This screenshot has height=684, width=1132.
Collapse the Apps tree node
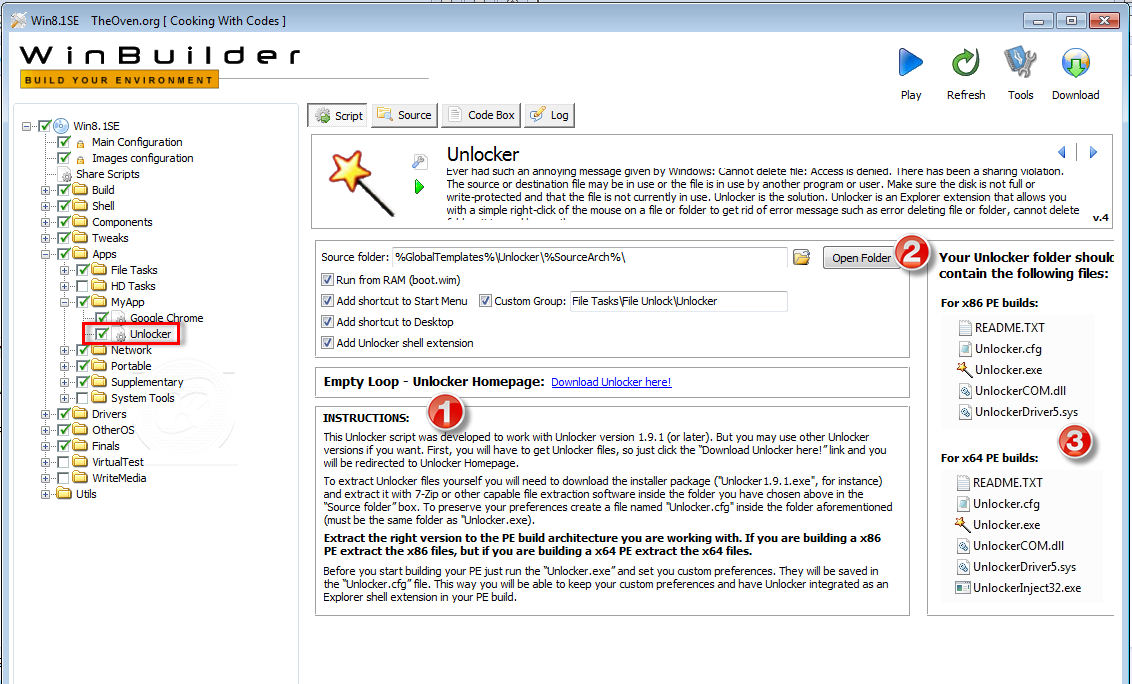(45, 254)
